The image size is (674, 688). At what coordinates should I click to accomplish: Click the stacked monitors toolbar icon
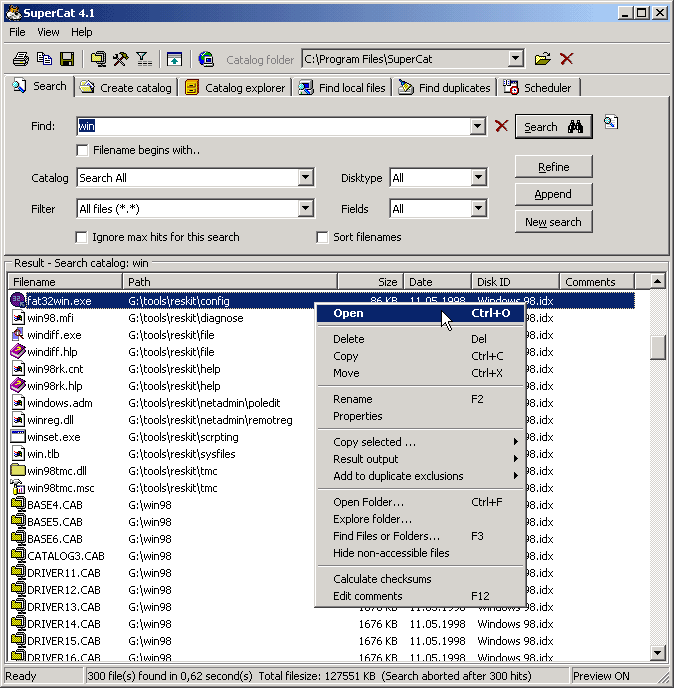98,59
